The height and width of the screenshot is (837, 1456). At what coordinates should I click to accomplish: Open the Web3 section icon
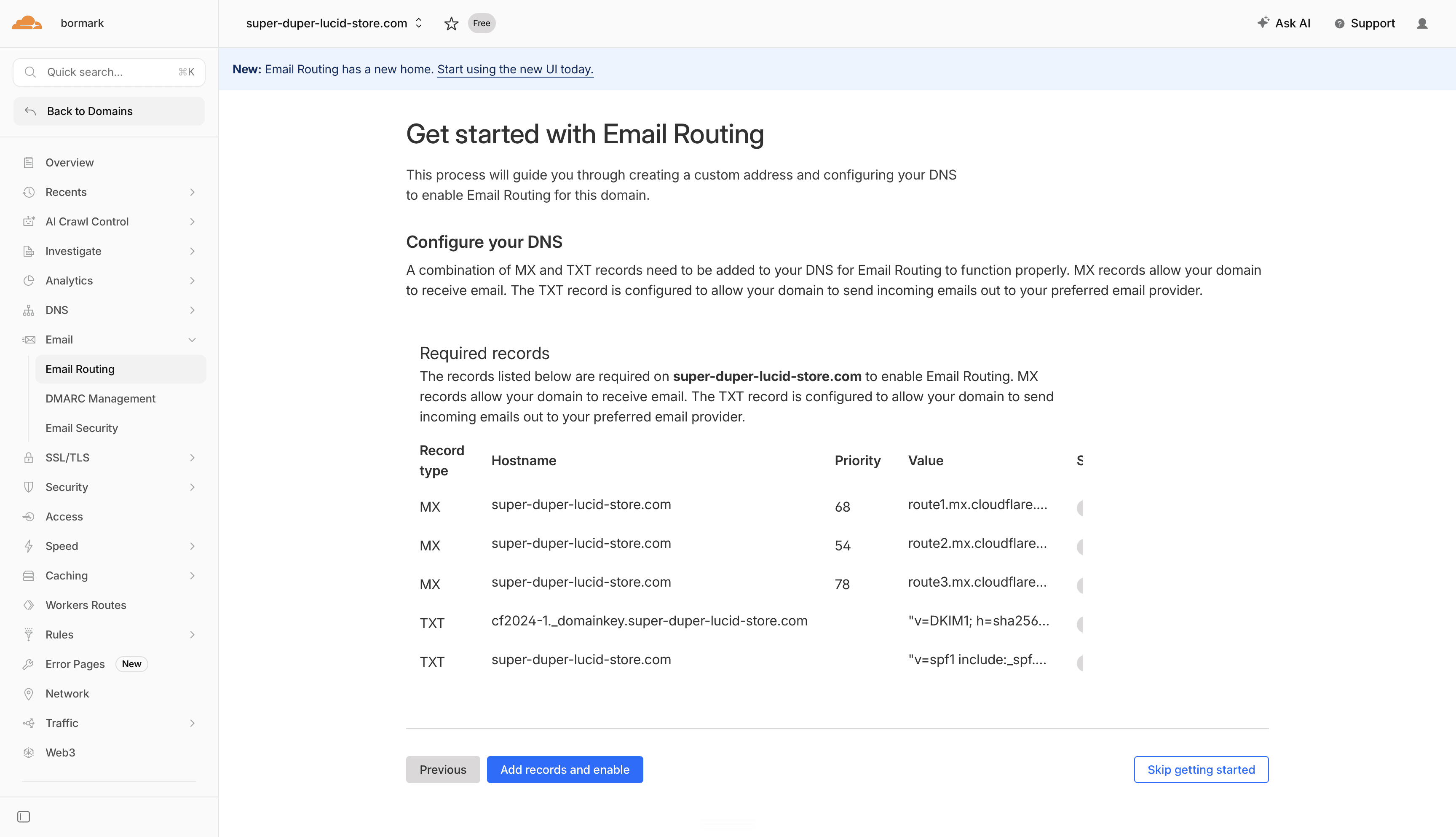click(x=29, y=752)
